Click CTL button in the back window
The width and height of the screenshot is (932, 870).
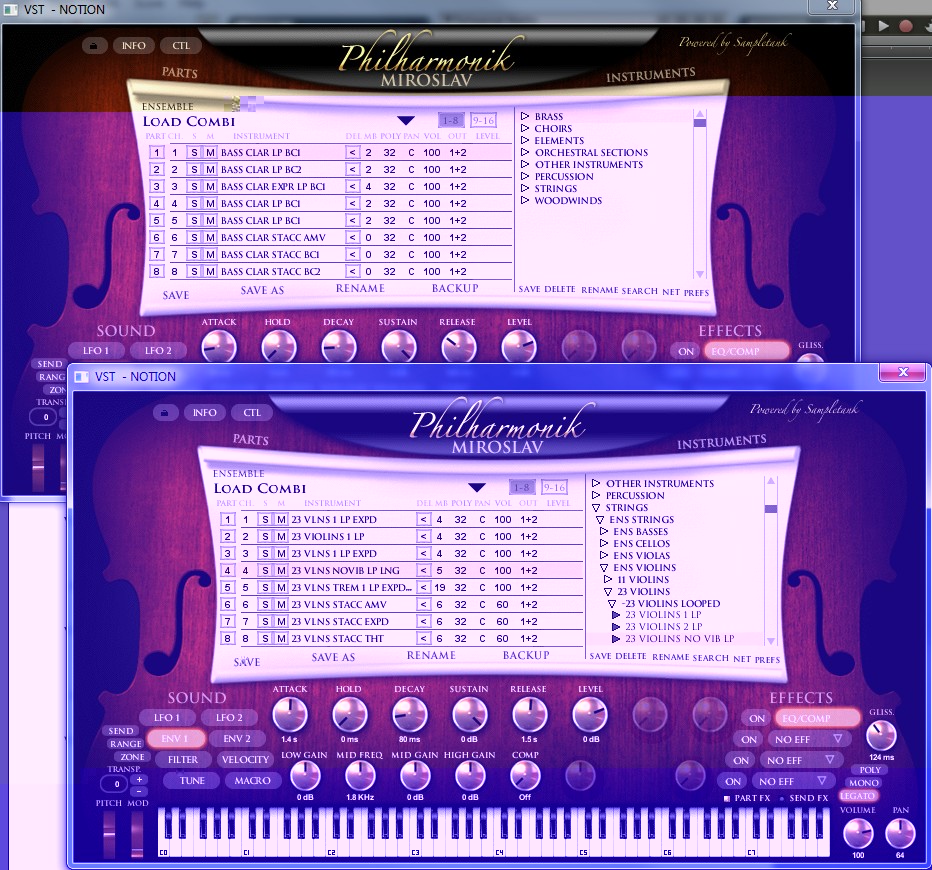(x=181, y=46)
